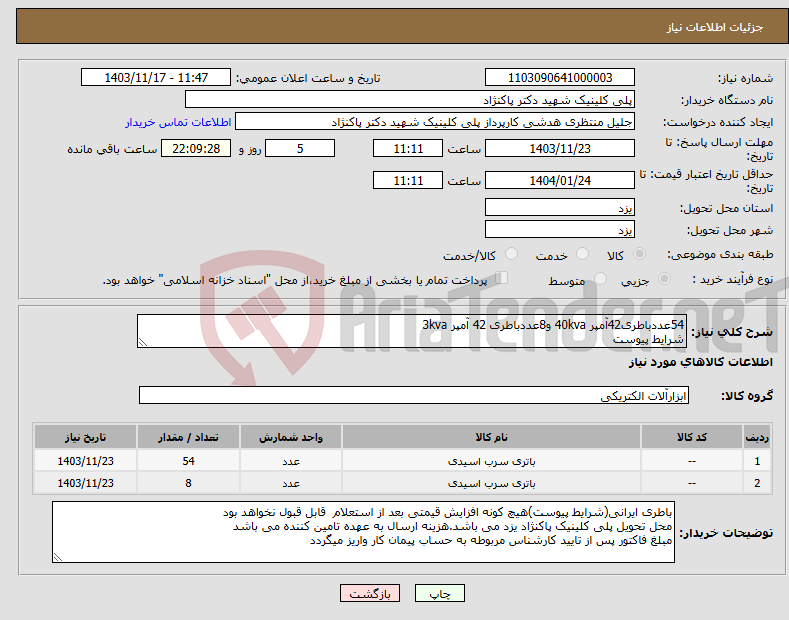This screenshot has width=789, height=620.
Task: Click the شرح کلی نیاز text area
Action: (x=412, y=331)
